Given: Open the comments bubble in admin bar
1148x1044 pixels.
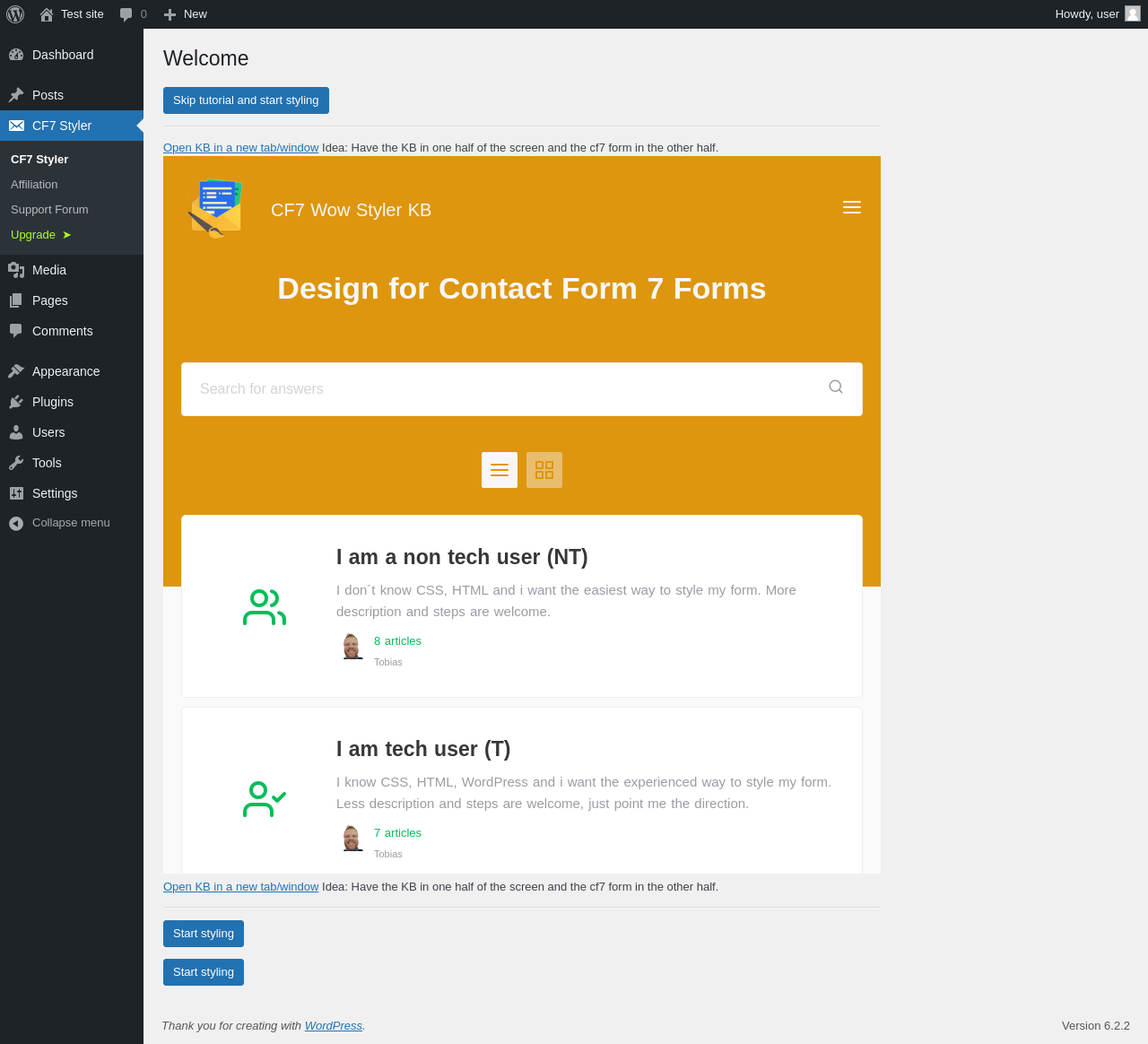Looking at the screenshot, I should pos(126,14).
